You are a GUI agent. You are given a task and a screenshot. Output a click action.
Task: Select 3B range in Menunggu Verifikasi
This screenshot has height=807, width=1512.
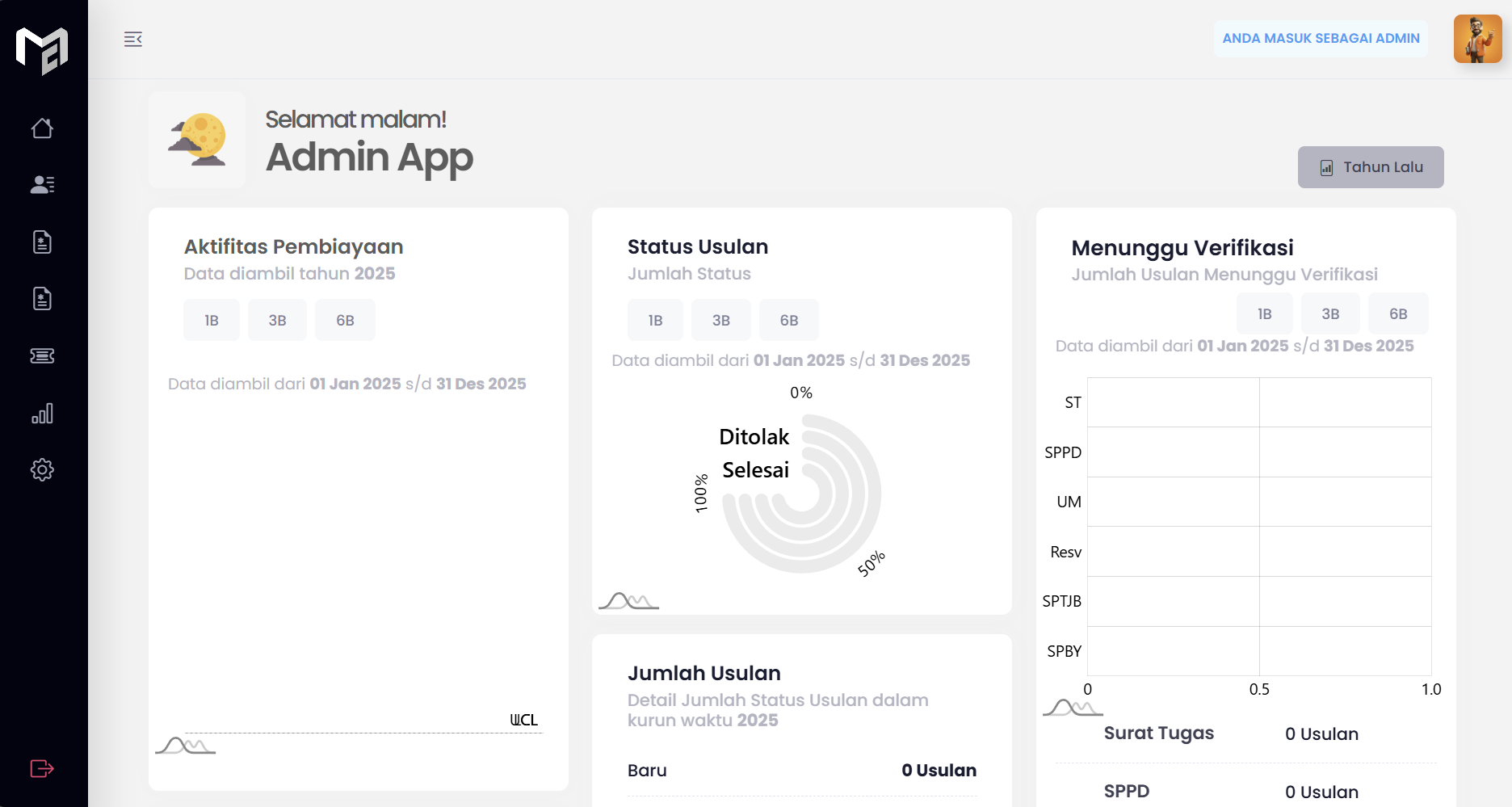click(x=1330, y=313)
